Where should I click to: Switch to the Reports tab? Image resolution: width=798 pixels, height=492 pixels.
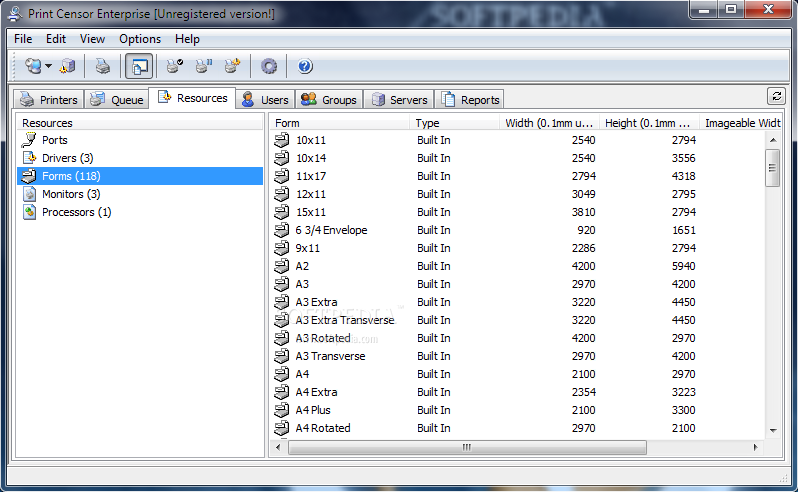pyautogui.click(x=470, y=100)
